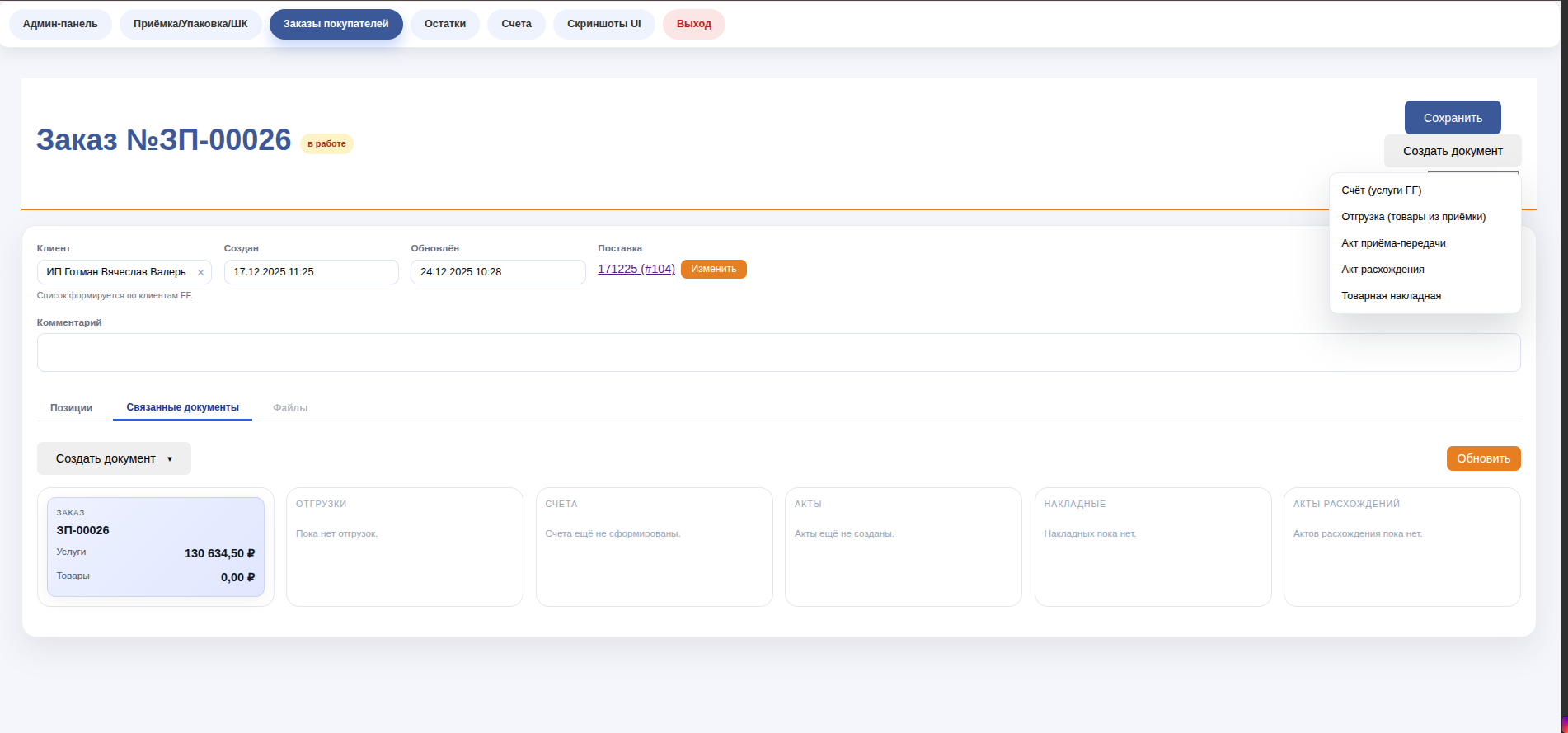Viewport: 1568px width, 733px height.
Task: Click Изменить next to the delivery link
Action: point(713,269)
